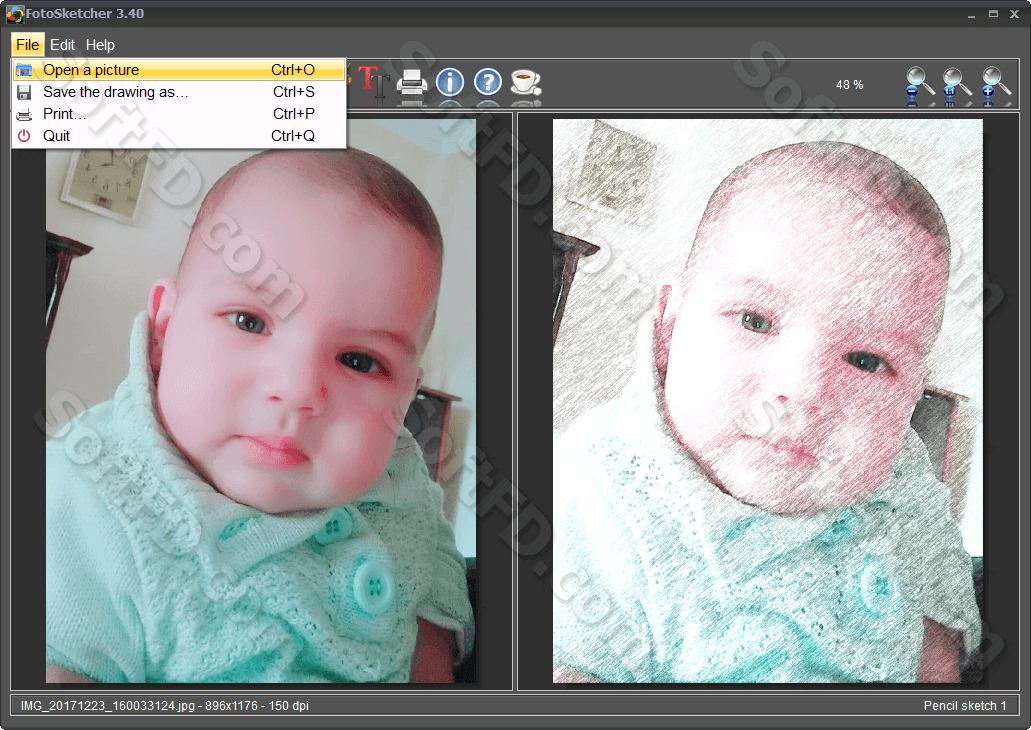Click the Ctrl+O shortcut label
This screenshot has height=730, width=1031.
pyautogui.click(x=293, y=70)
